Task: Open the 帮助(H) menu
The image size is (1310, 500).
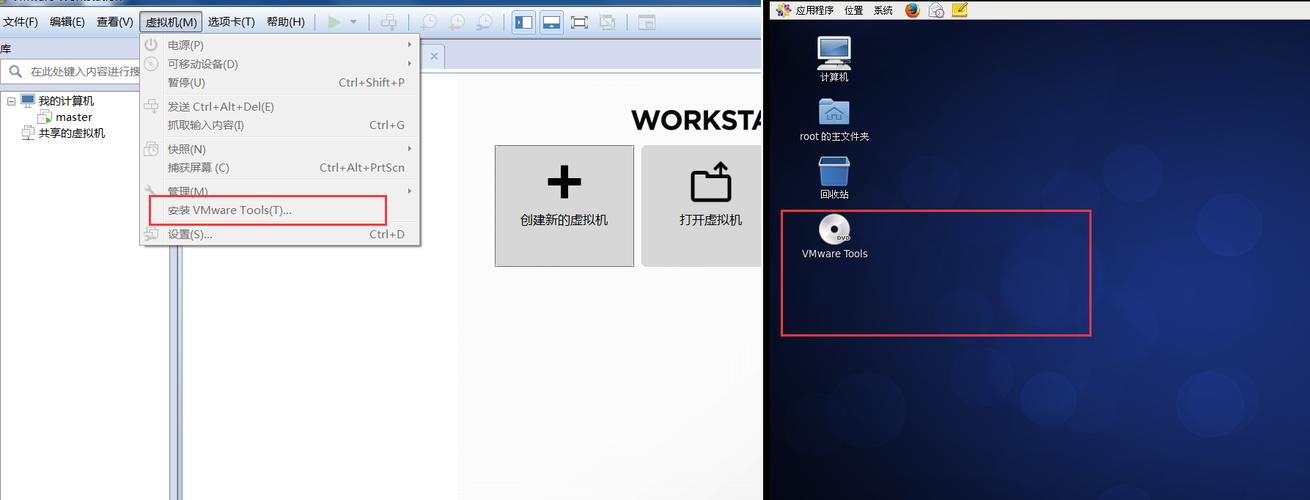Action: pyautogui.click(x=286, y=22)
